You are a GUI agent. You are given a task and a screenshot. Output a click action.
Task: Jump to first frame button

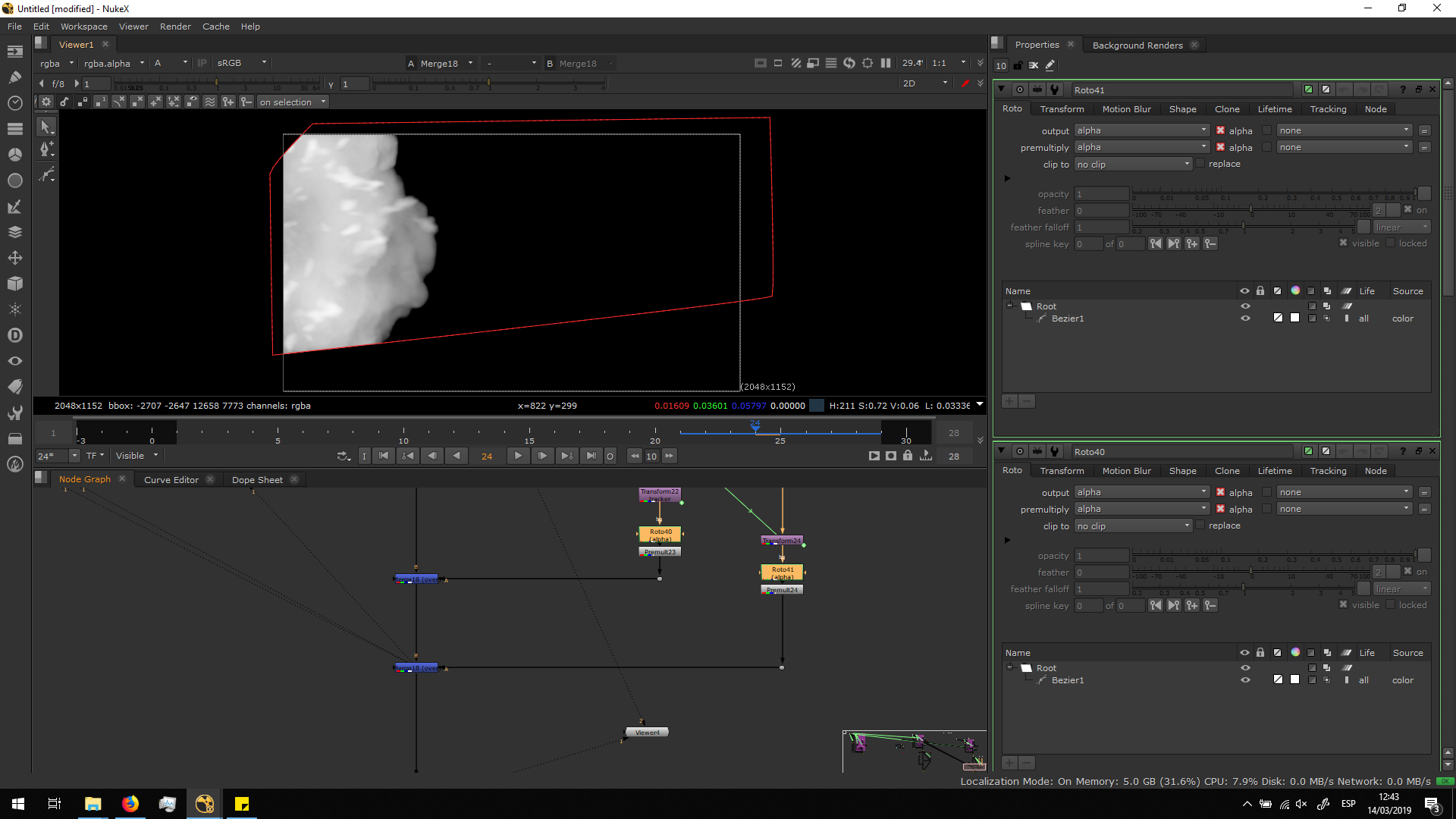(x=384, y=456)
